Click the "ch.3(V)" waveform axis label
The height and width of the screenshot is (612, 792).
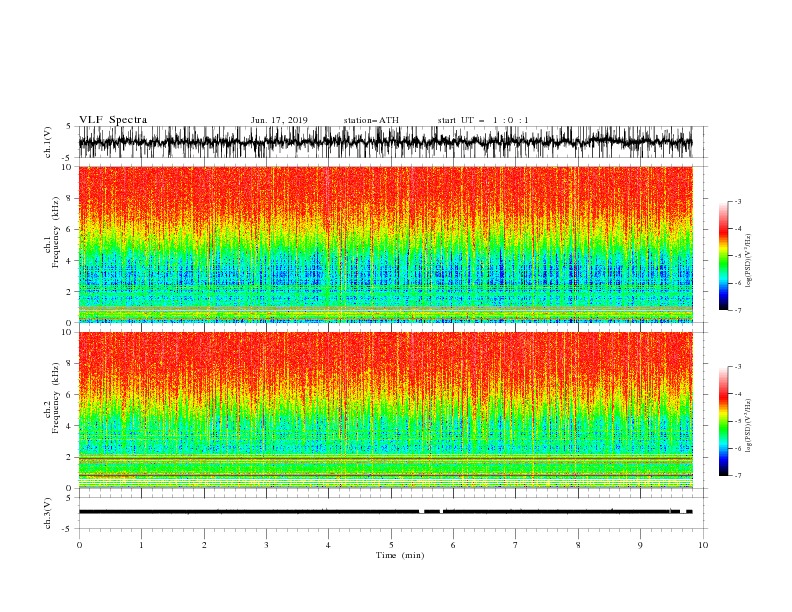click(x=48, y=513)
